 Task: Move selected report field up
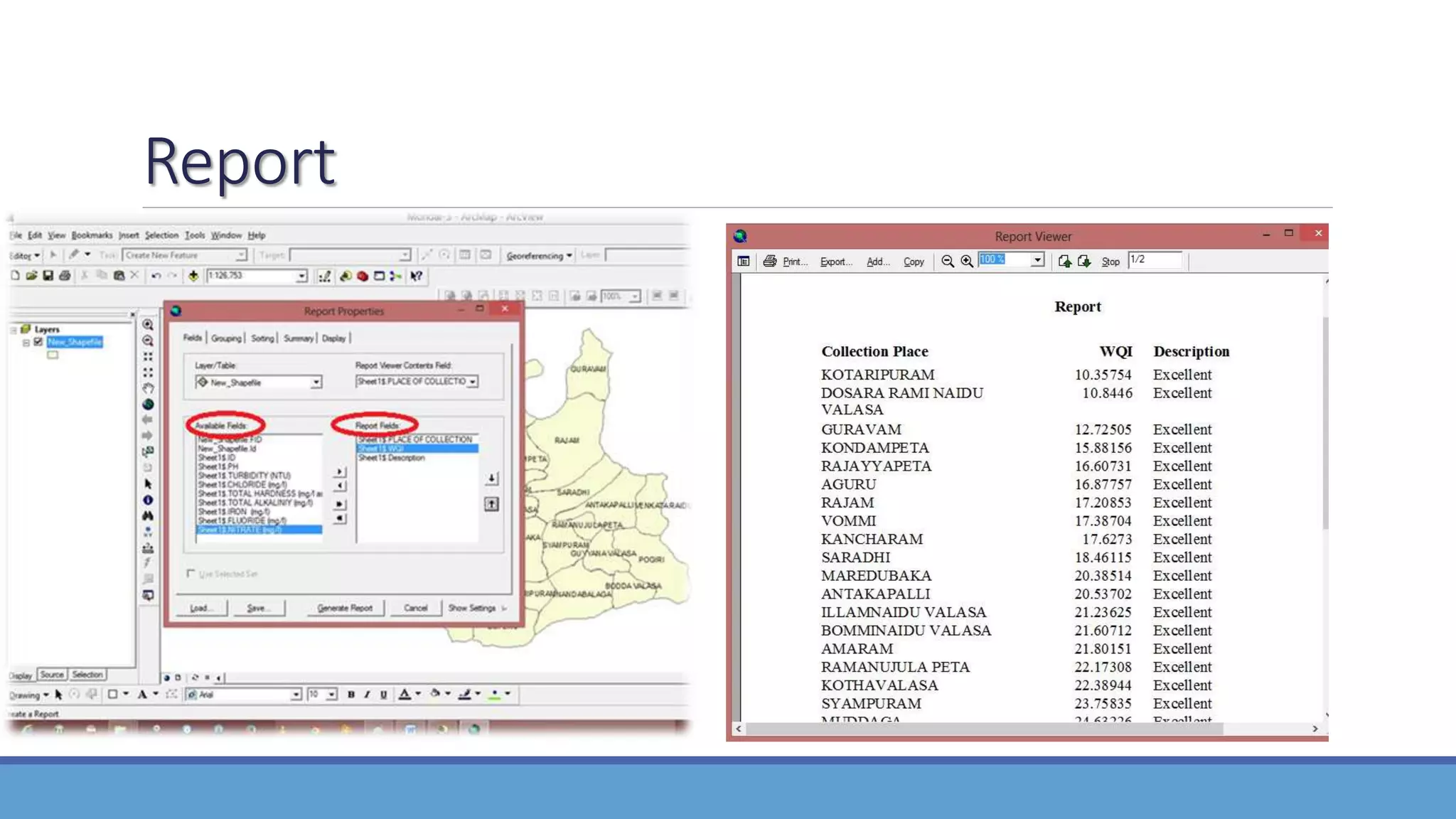click(x=491, y=504)
